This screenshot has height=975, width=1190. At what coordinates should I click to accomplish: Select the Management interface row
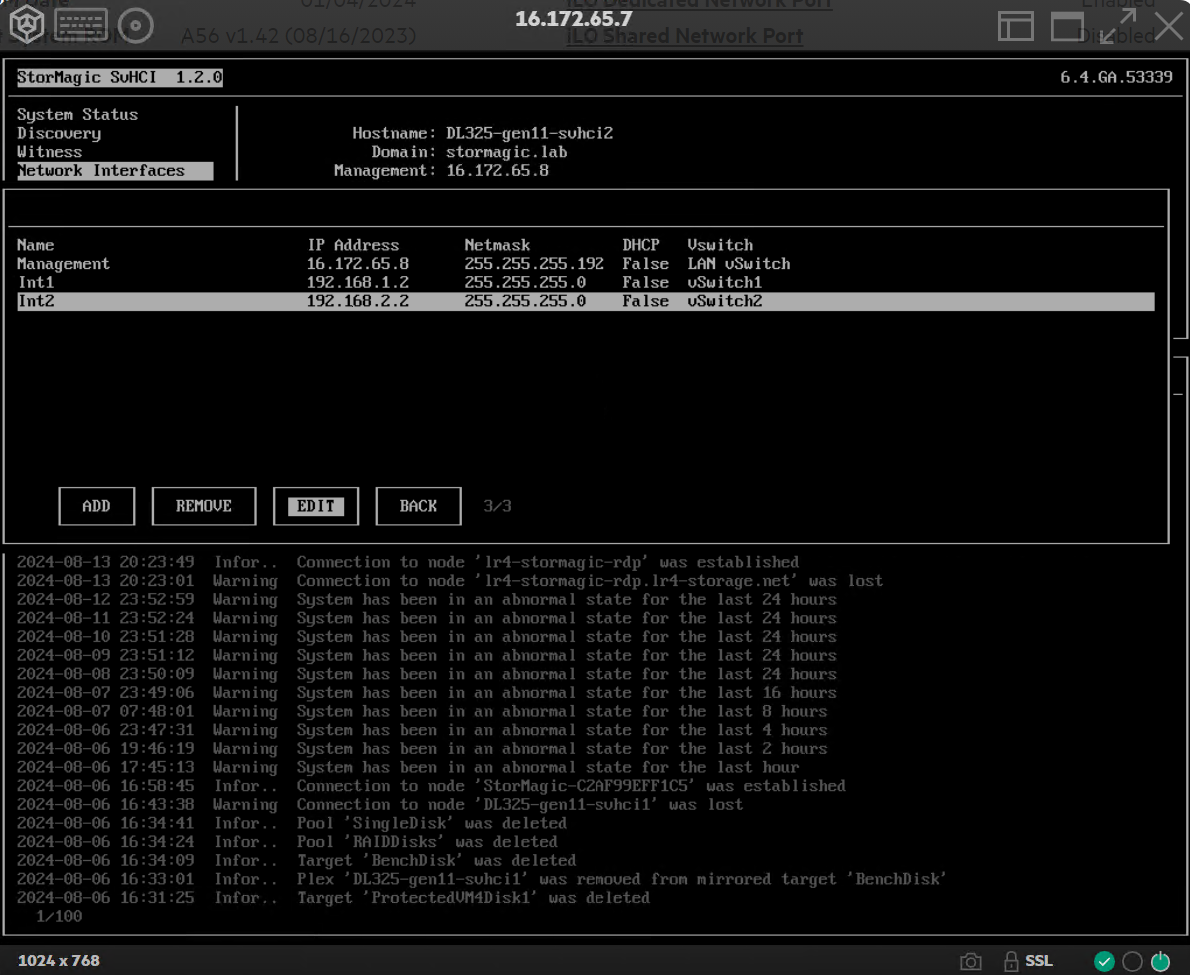[x=585, y=264]
